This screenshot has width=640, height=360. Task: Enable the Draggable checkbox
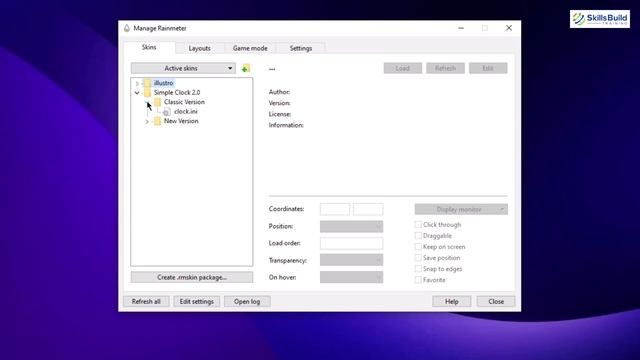(x=418, y=236)
